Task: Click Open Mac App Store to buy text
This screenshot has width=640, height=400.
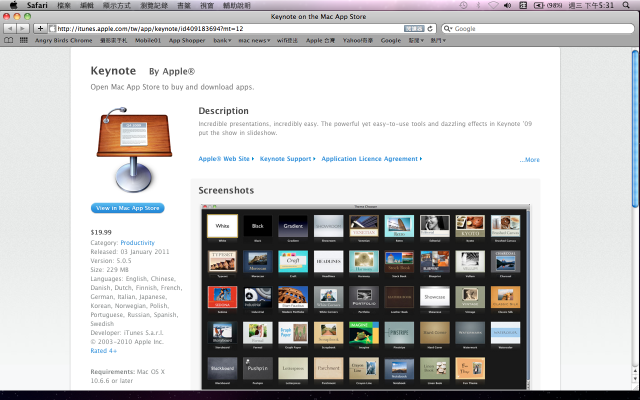Action: tap(172, 87)
